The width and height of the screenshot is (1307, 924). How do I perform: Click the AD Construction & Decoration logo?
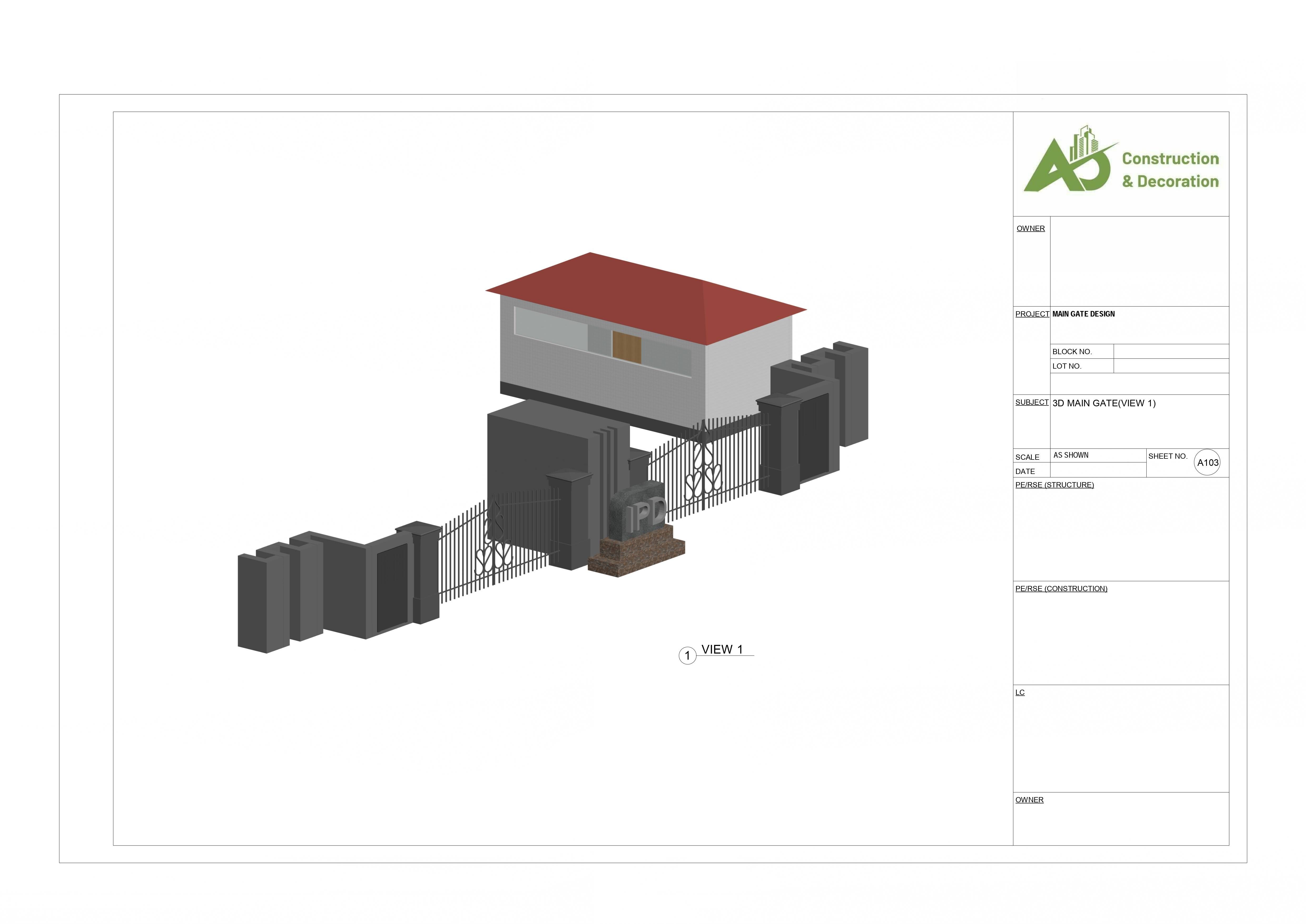pos(1121,159)
